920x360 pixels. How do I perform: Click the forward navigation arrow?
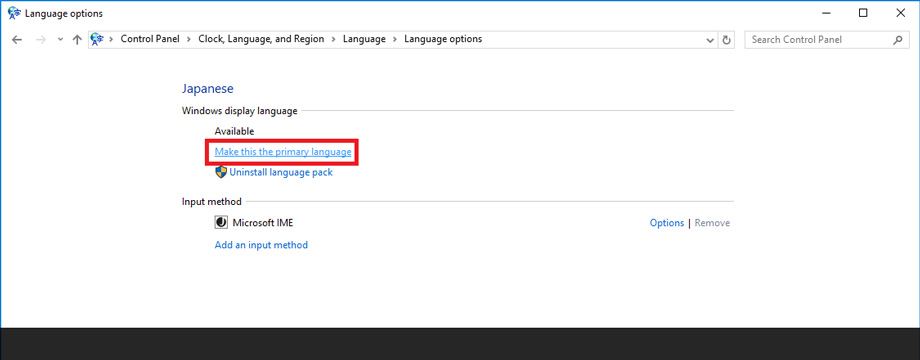[x=40, y=39]
